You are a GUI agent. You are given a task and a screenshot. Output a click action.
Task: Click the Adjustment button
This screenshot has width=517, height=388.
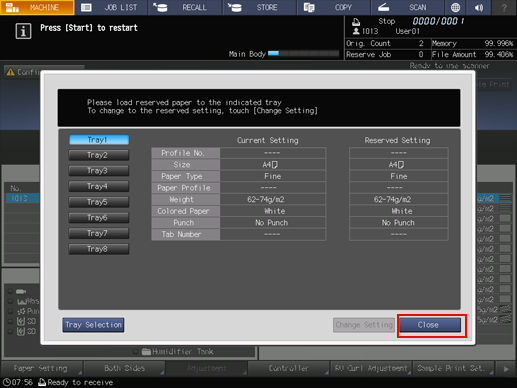click(206, 368)
